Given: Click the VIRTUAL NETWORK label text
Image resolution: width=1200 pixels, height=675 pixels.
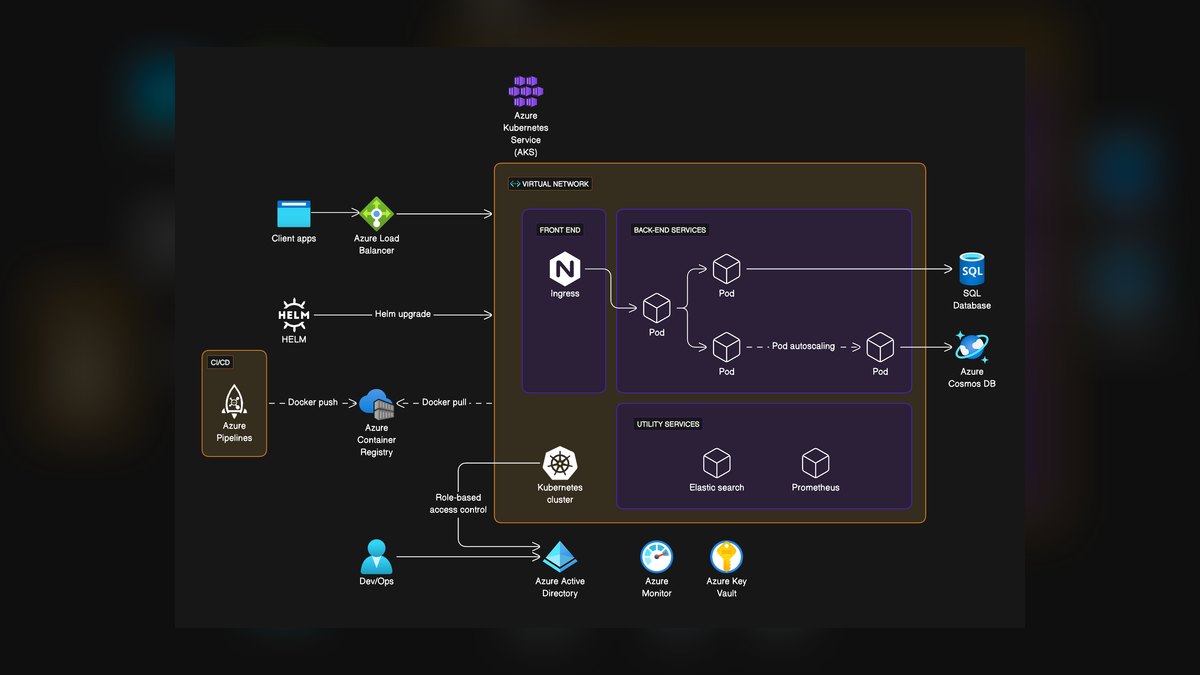Looking at the screenshot, I should [x=556, y=184].
